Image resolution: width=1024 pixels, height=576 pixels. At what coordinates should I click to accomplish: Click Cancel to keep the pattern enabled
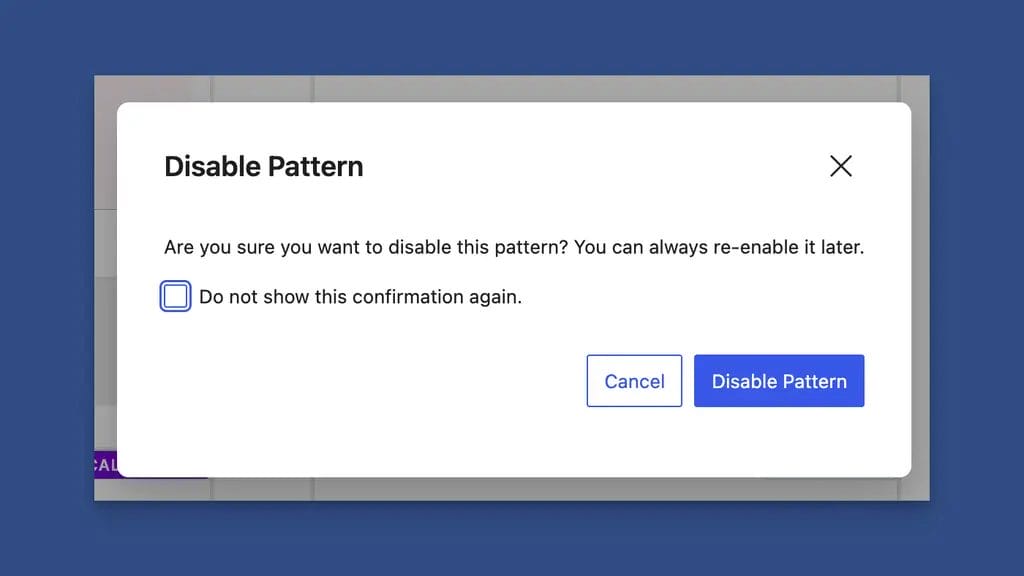(x=634, y=381)
